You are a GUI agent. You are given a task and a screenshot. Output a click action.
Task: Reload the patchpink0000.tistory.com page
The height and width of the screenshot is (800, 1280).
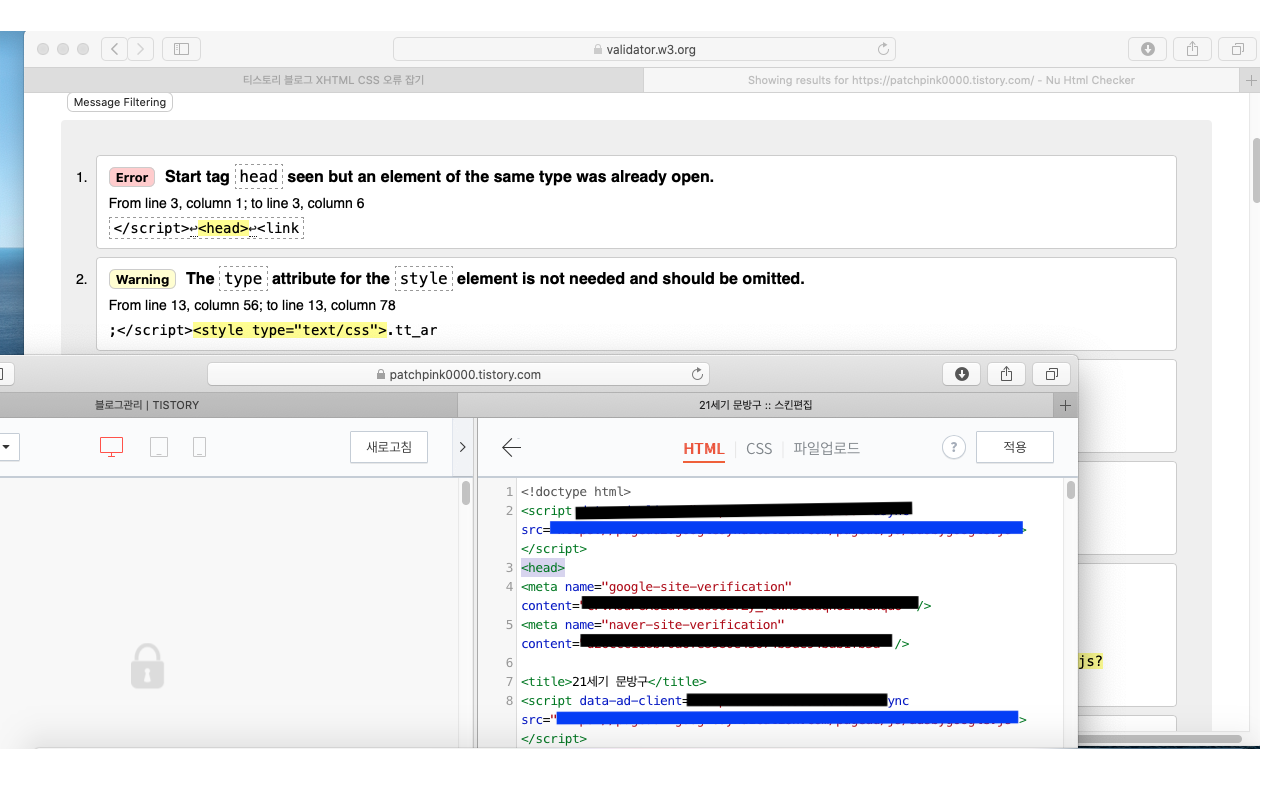pos(697,374)
